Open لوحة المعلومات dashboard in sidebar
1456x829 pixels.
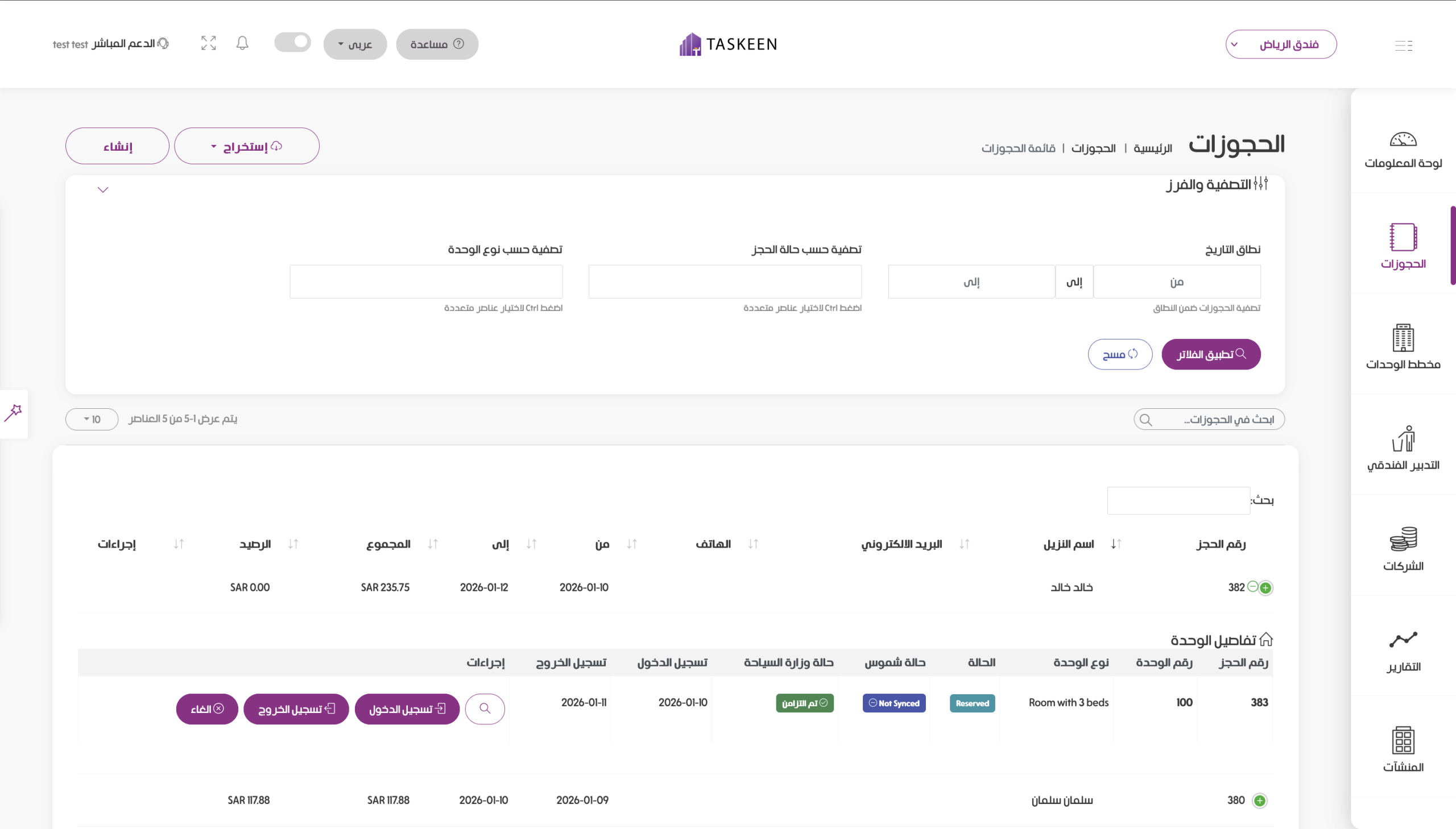coord(1403,150)
